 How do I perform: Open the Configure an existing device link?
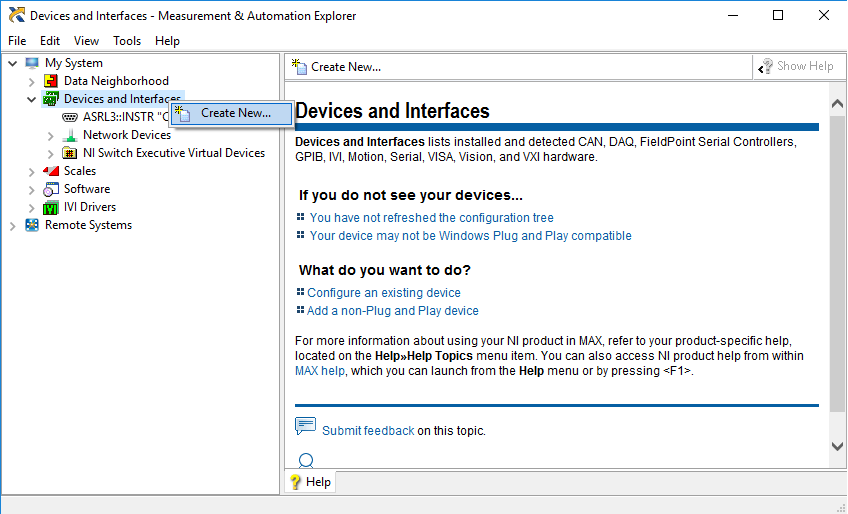click(384, 293)
